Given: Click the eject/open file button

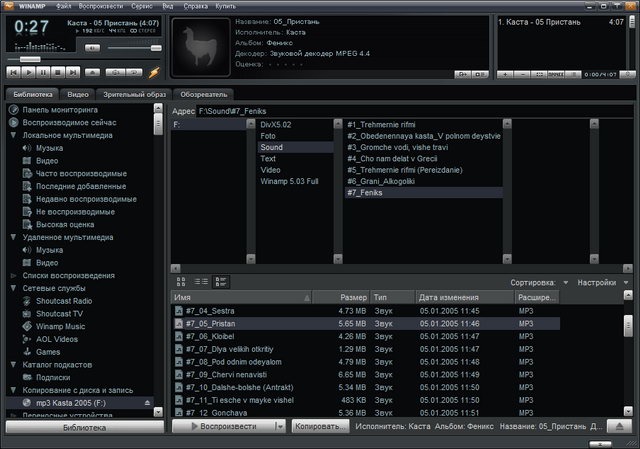Looking at the screenshot, I should (92, 73).
